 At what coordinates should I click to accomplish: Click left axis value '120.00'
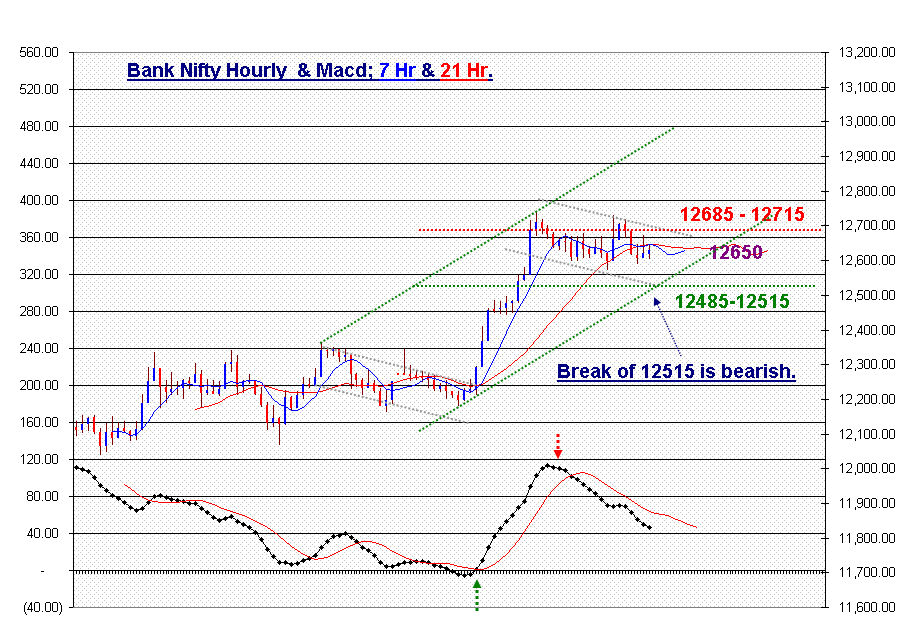(39, 459)
